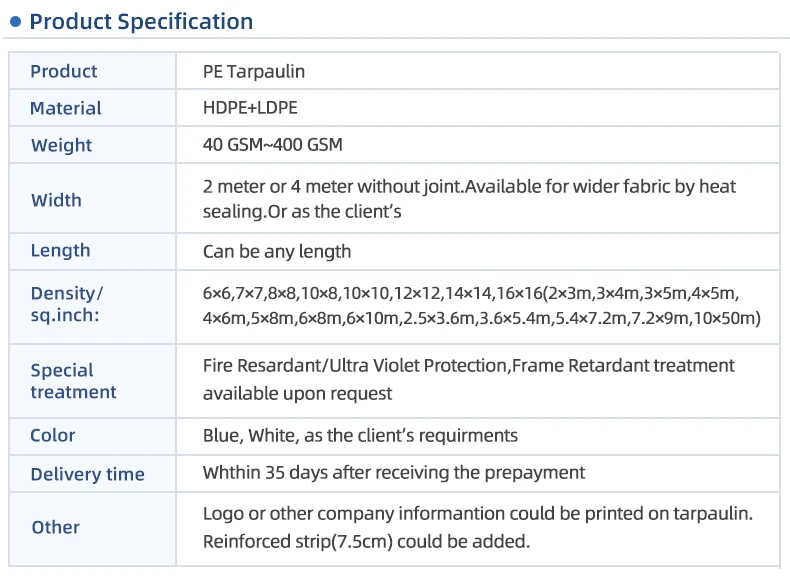Select the Color row label
Screen dimensions: 790x580
(x=53, y=435)
